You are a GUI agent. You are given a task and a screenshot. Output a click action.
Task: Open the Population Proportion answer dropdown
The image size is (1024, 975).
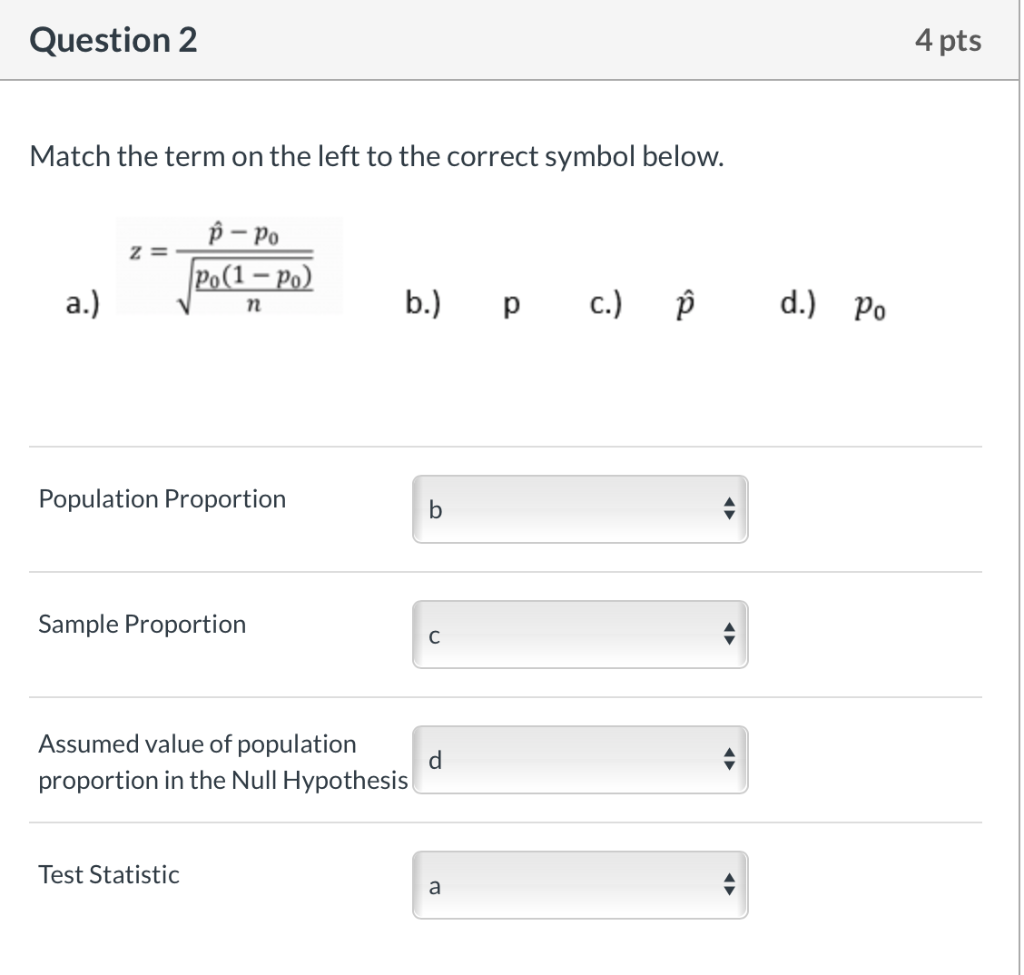pyautogui.click(x=579, y=509)
